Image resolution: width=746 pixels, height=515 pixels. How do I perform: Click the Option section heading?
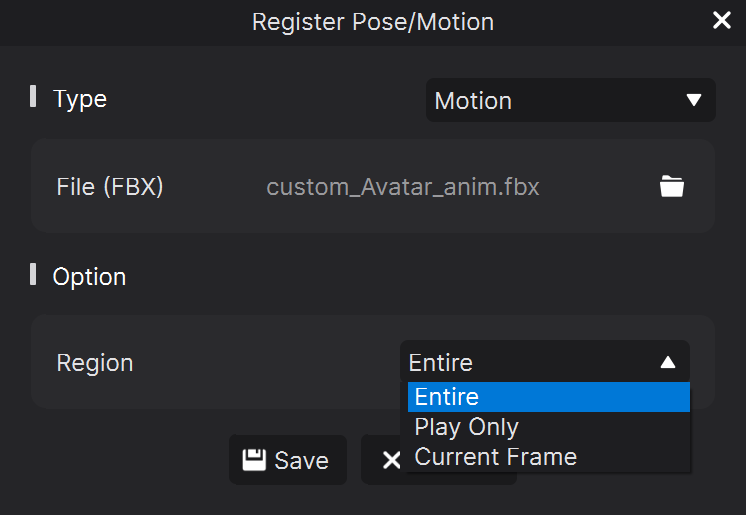click(x=89, y=277)
